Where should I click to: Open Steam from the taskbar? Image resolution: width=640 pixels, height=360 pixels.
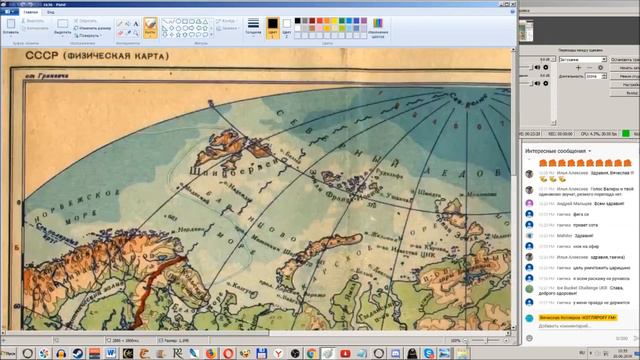click(x=78, y=353)
